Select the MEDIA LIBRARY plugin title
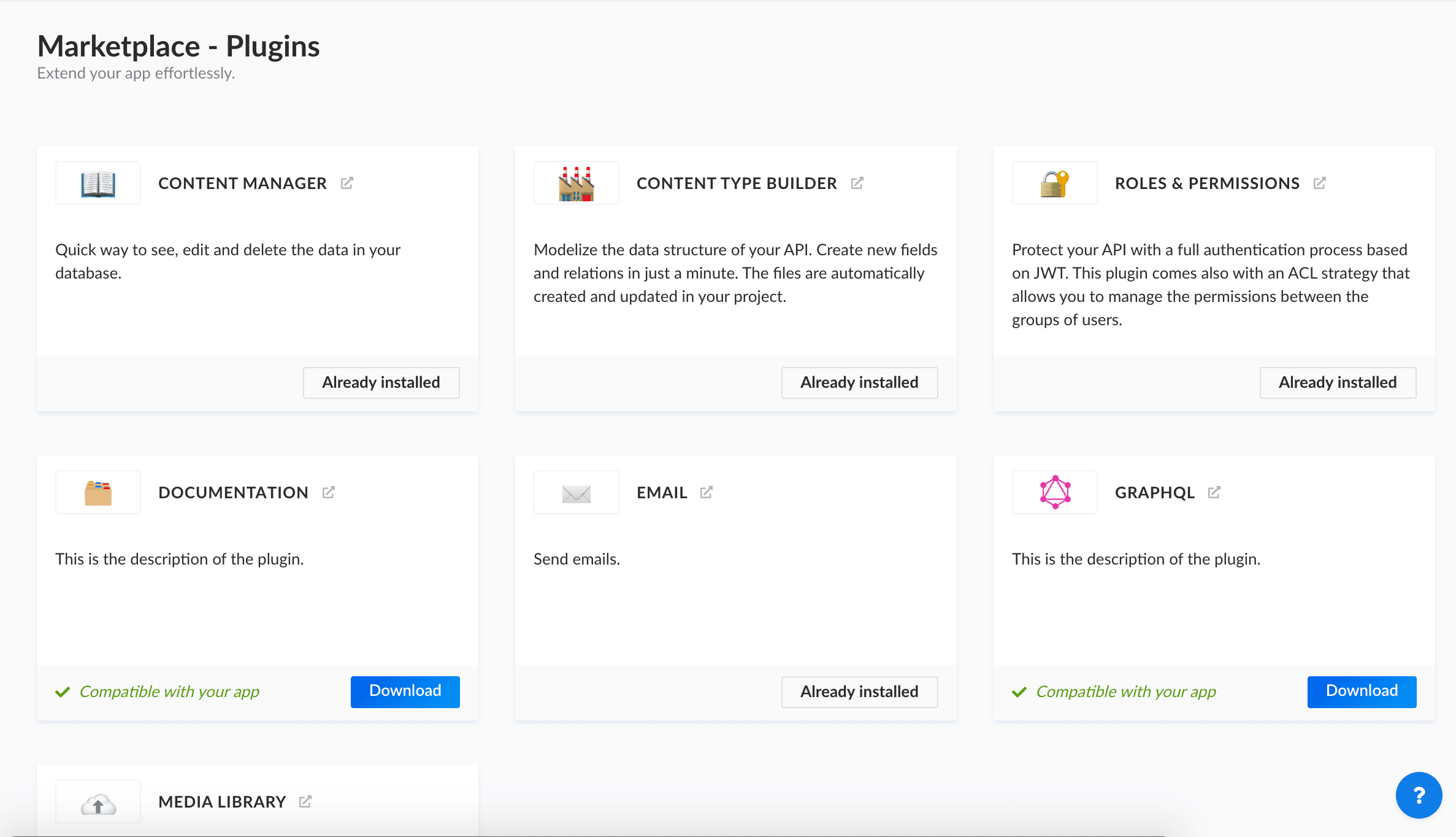Viewport: 1456px width, 837px height. [x=222, y=802]
